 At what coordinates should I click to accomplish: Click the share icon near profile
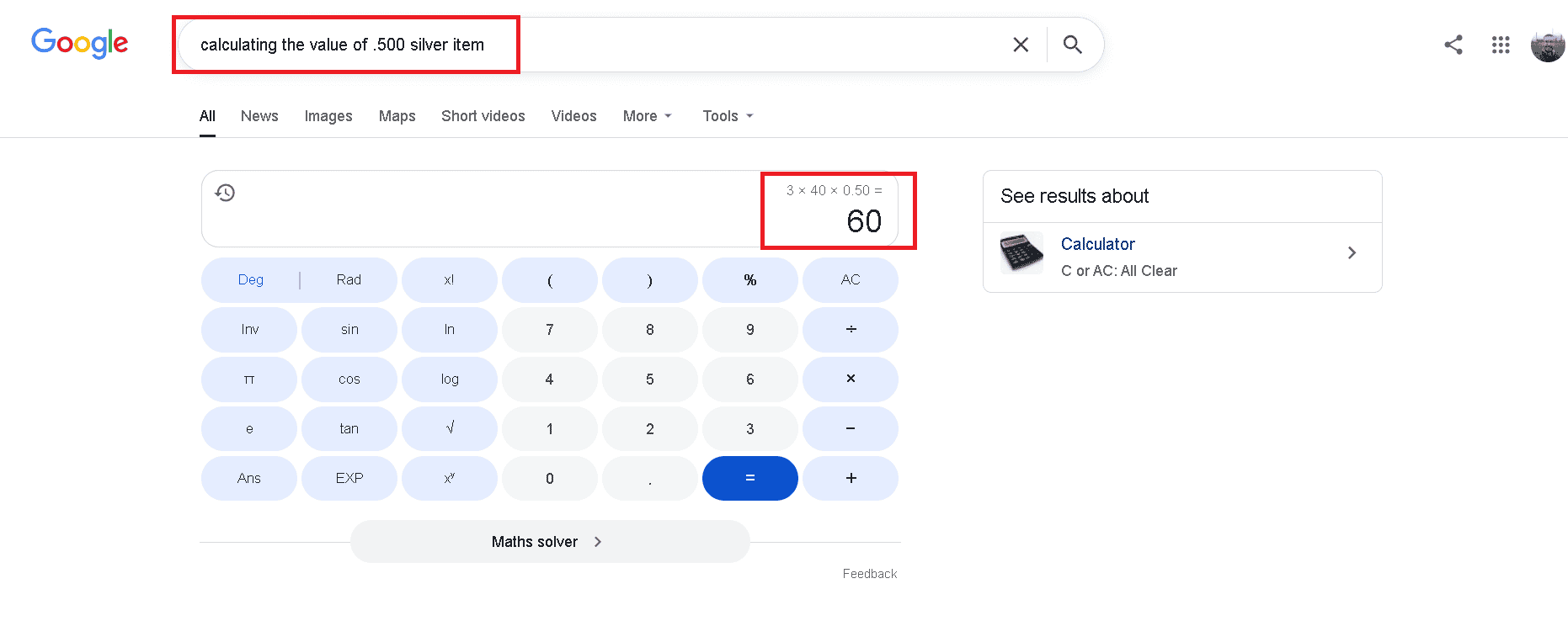(1453, 45)
